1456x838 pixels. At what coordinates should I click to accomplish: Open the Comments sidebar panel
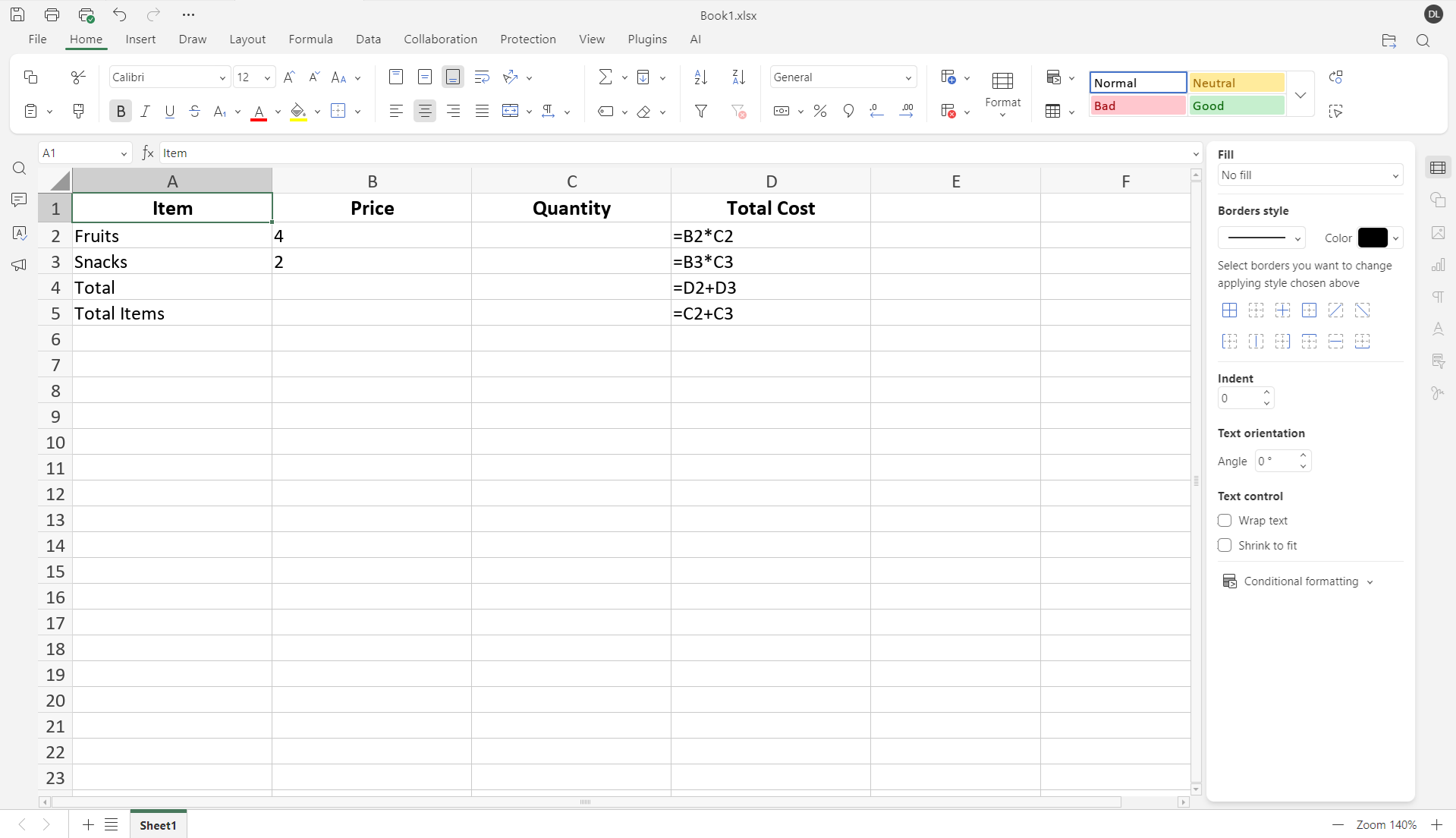click(x=19, y=200)
